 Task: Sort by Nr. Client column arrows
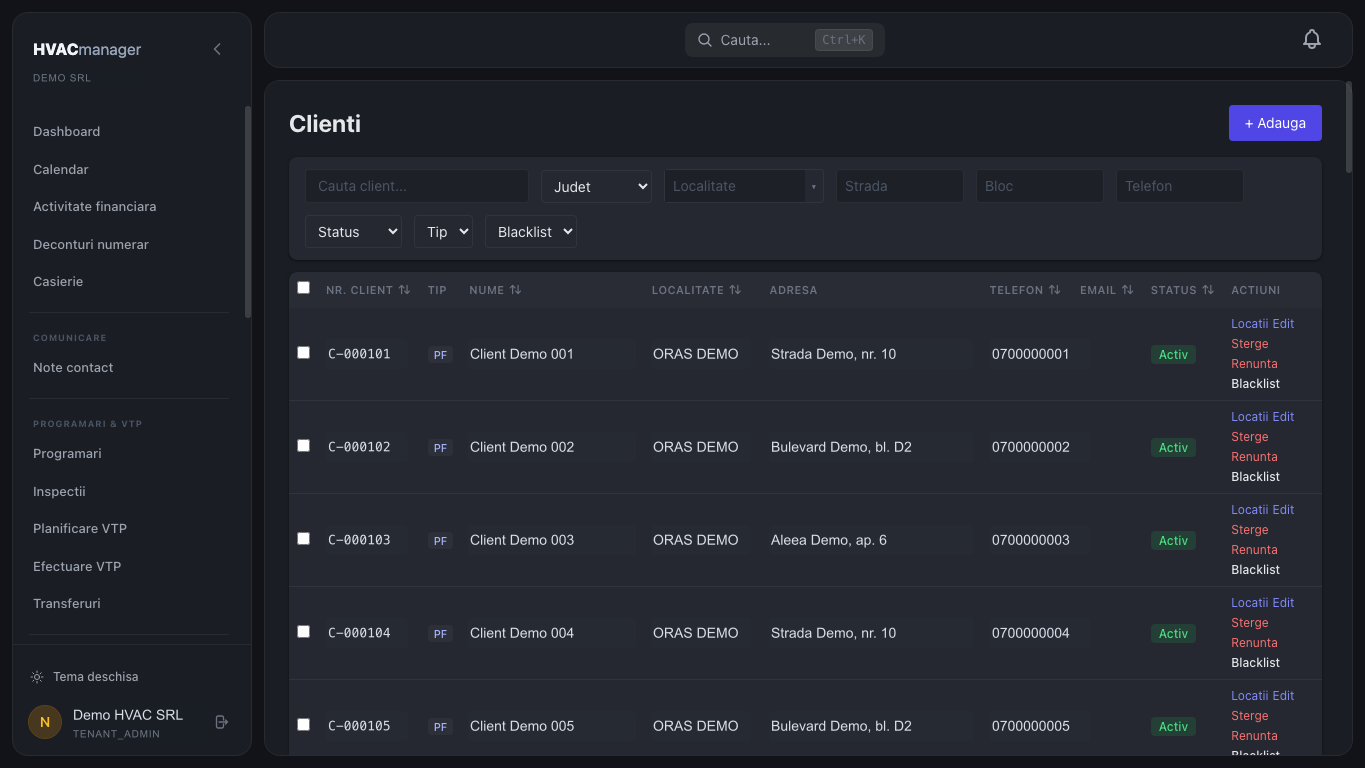[404, 290]
